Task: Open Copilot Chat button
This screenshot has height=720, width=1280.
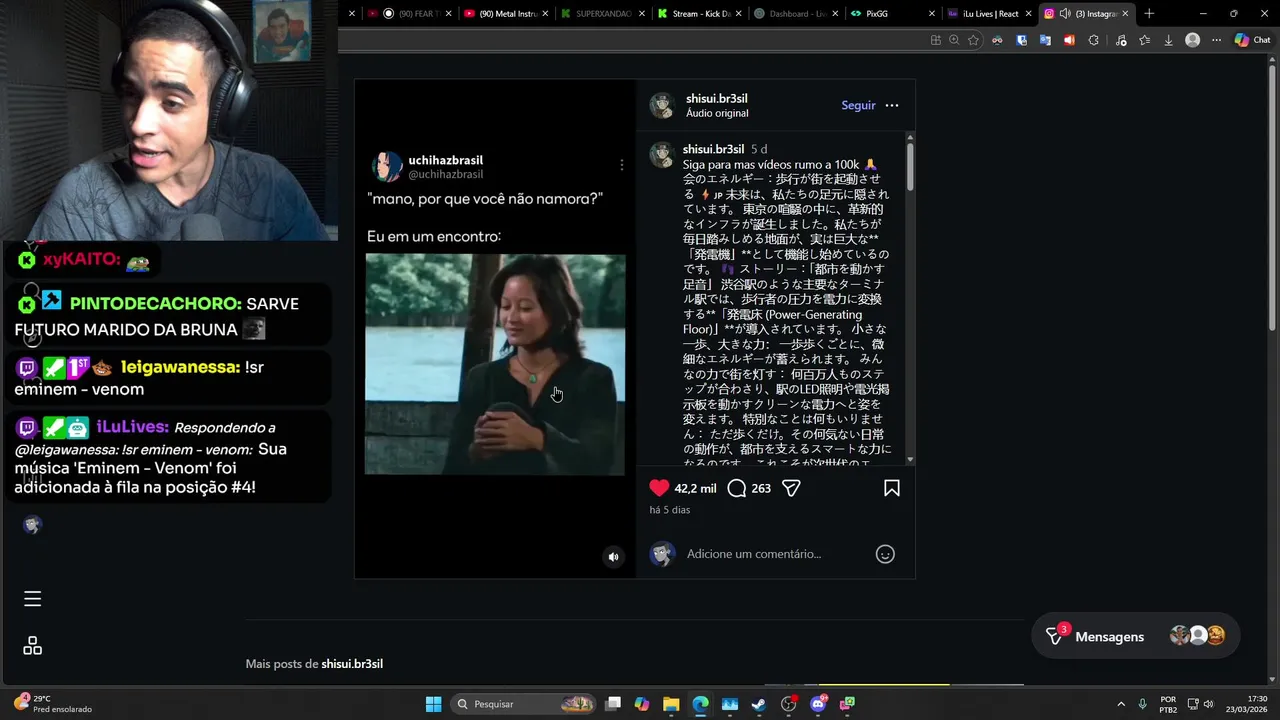Action: [x=1252, y=40]
